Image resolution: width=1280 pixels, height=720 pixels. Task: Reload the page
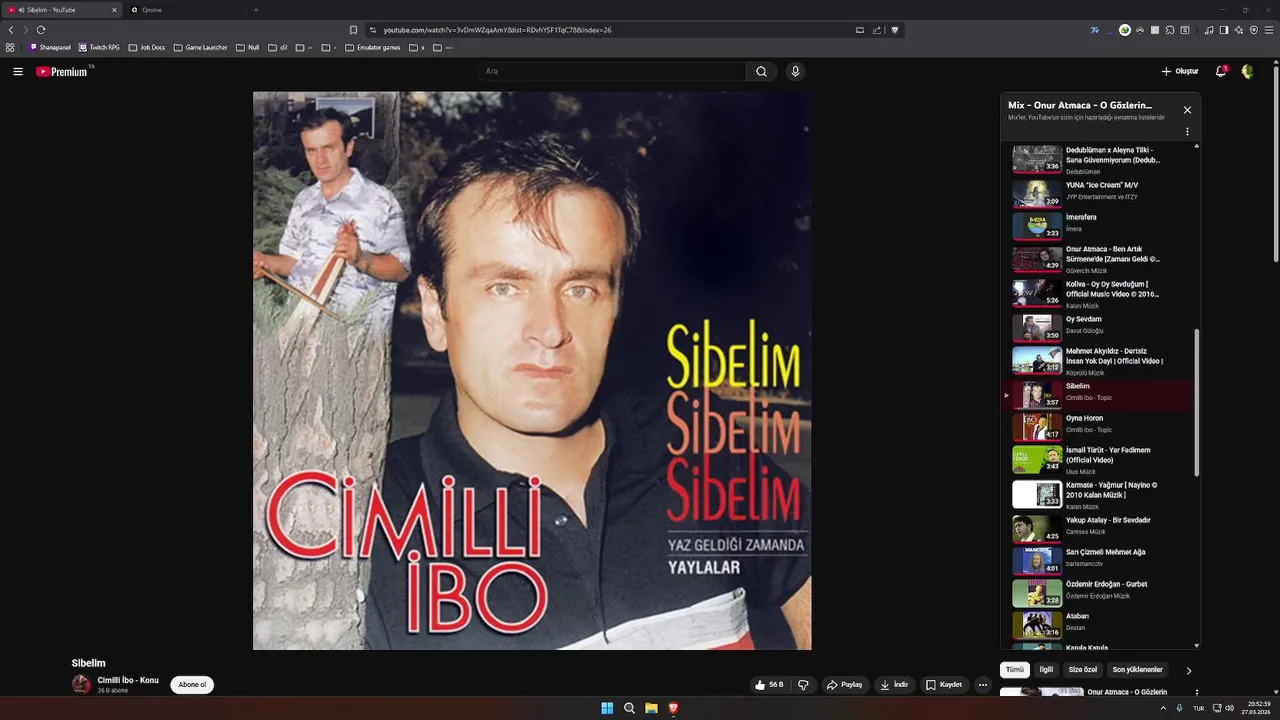coord(41,30)
